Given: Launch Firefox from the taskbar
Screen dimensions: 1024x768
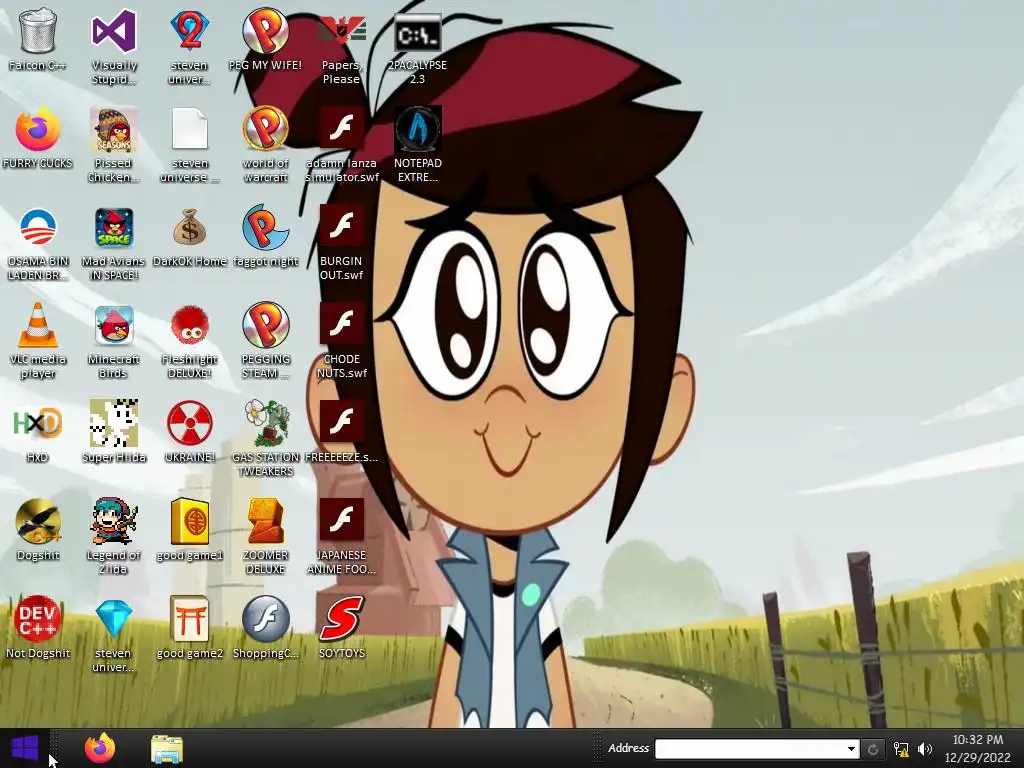Looking at the screenshot, I should coord(100,748).
